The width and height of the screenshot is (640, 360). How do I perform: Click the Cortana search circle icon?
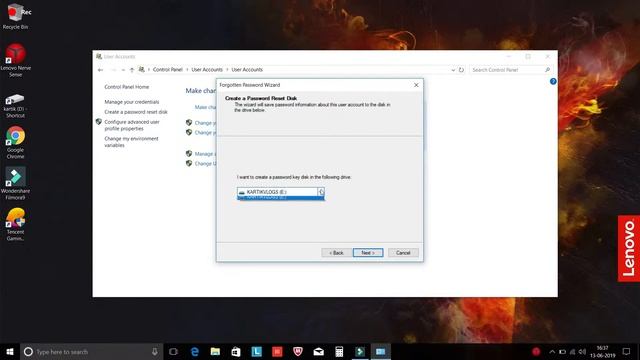[x=28, y=351]
